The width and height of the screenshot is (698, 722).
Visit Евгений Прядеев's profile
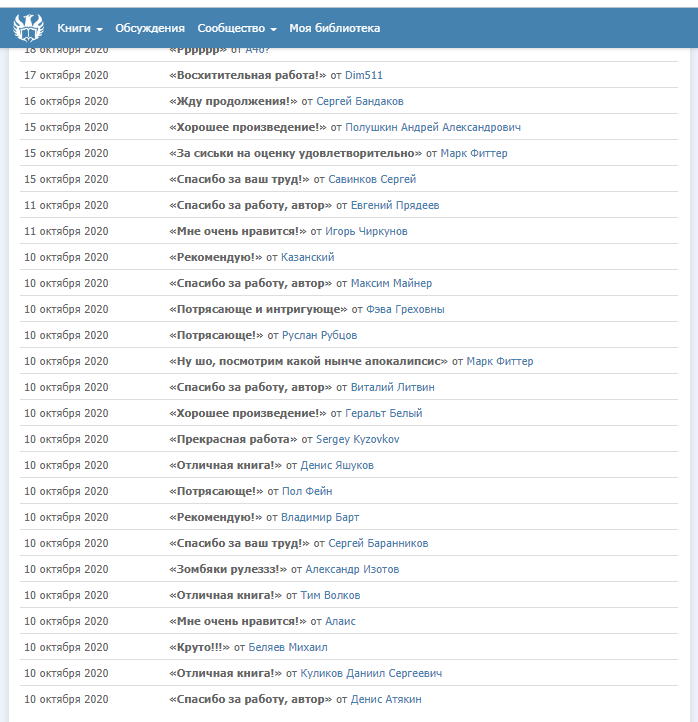tap(394, 205)
